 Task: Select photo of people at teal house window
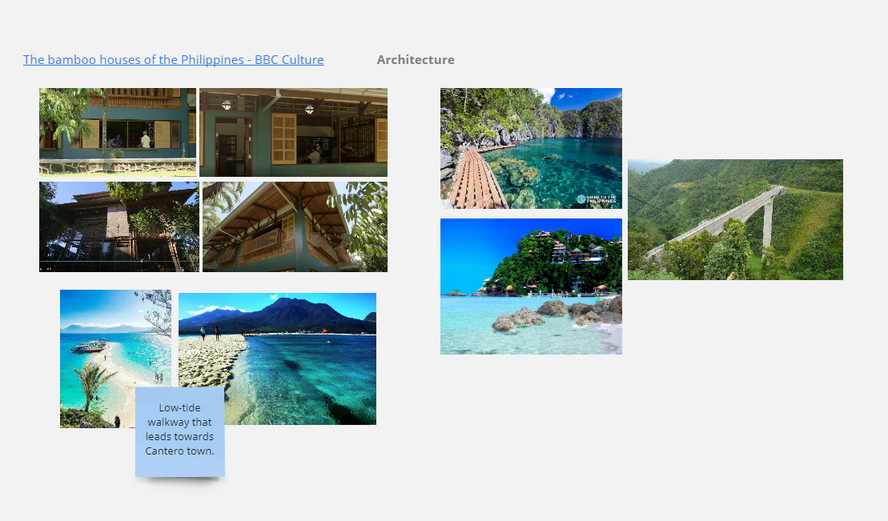(118, 132)
